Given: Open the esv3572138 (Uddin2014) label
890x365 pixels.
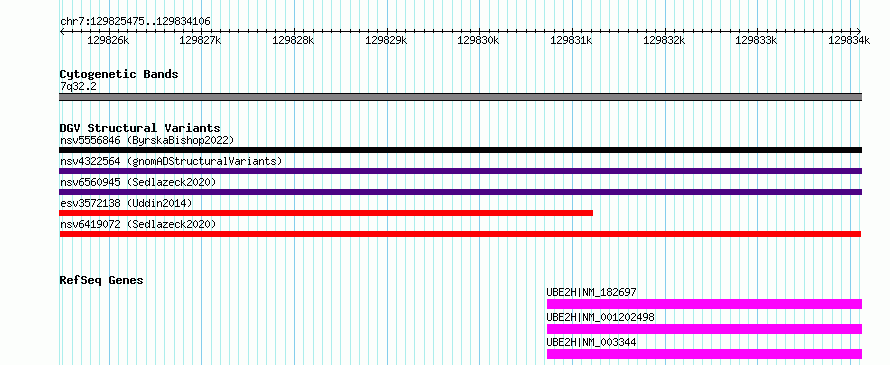Looking at the screenshot, I should [x=126, y=203].
